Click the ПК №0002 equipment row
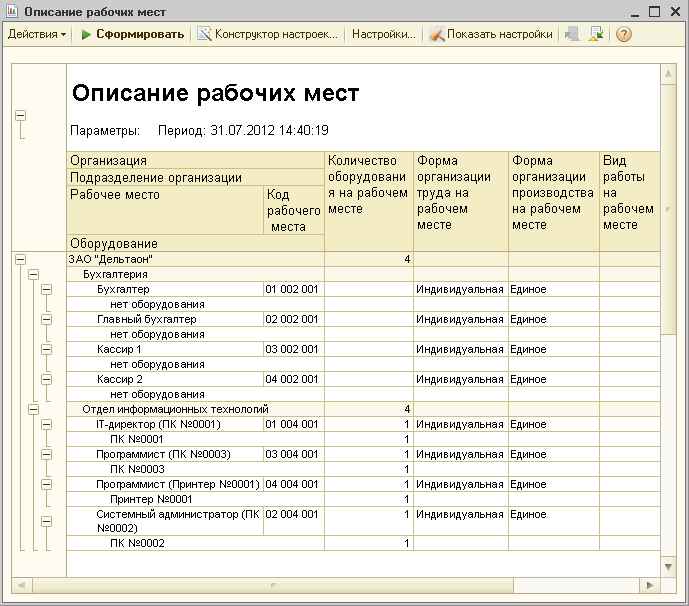689x606 pixels. pyautogui.click(x=196, y=543)
